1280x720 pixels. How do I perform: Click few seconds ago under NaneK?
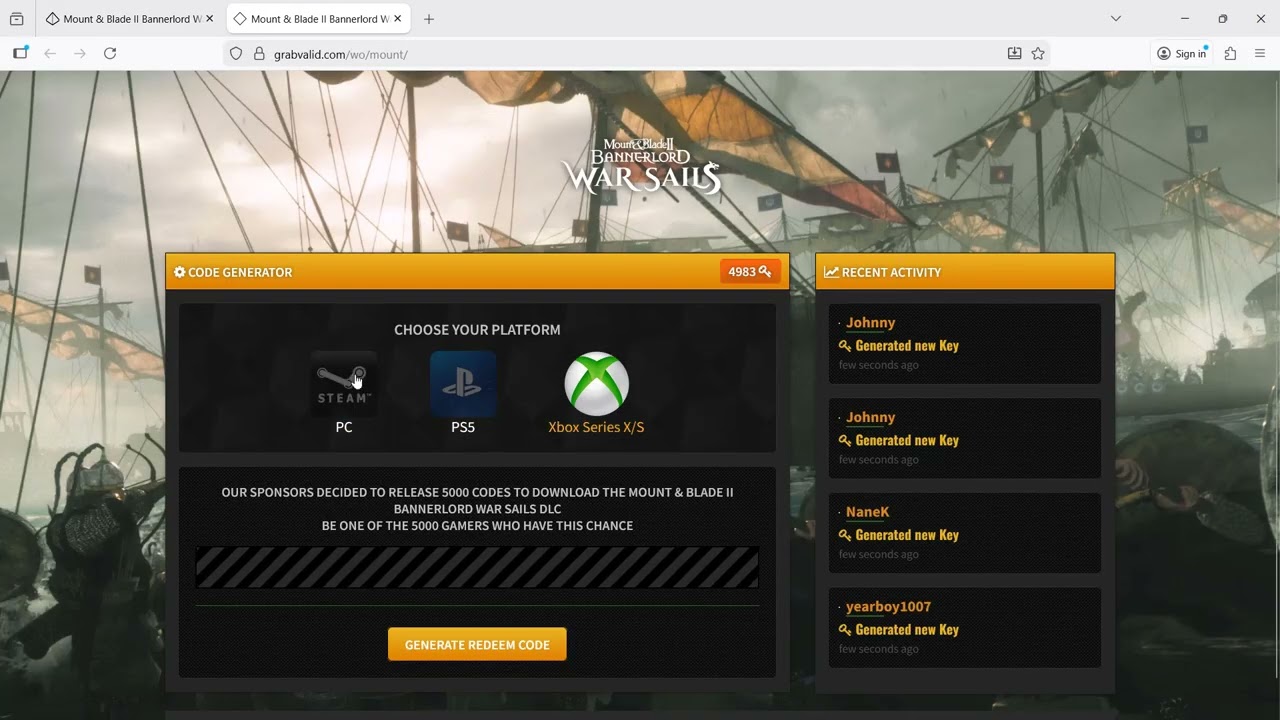(878, 554)
